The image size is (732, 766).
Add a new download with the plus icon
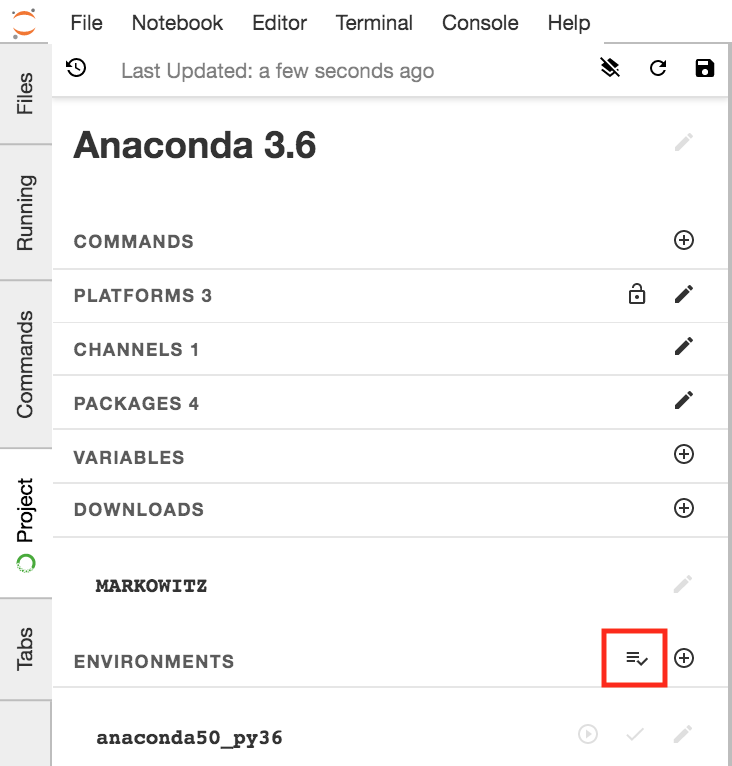684,508
